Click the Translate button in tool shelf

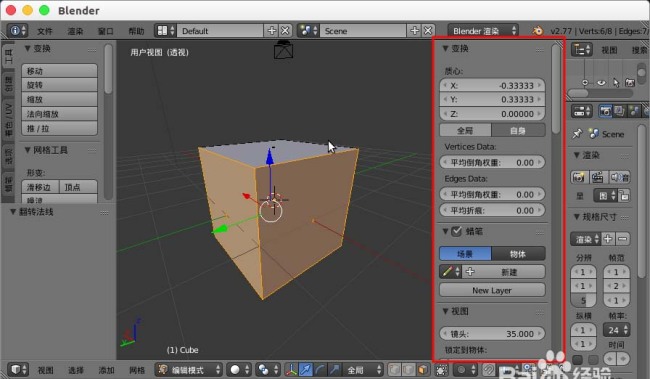tap(60, 71)
